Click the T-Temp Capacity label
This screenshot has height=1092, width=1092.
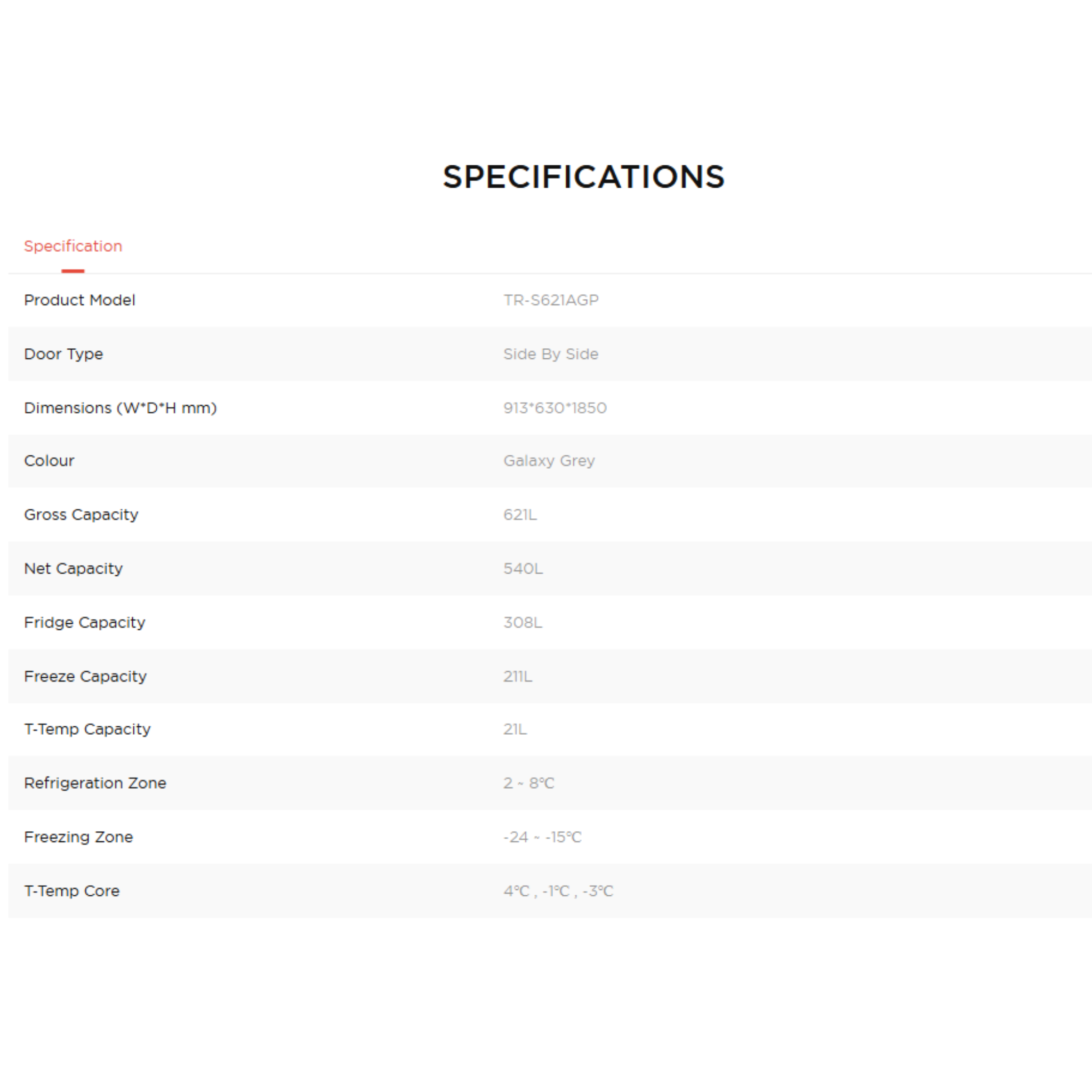pyautogui.click(x=87, y=729)
